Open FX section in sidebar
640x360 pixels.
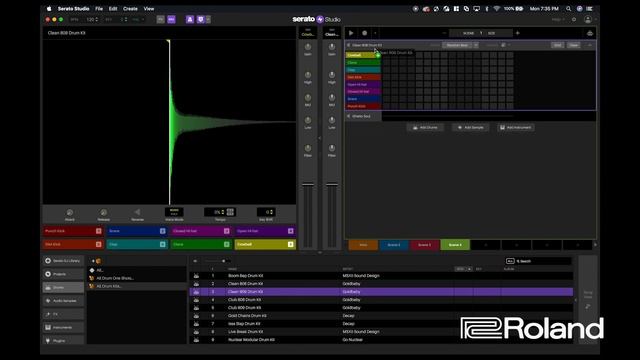coord(63,314)
